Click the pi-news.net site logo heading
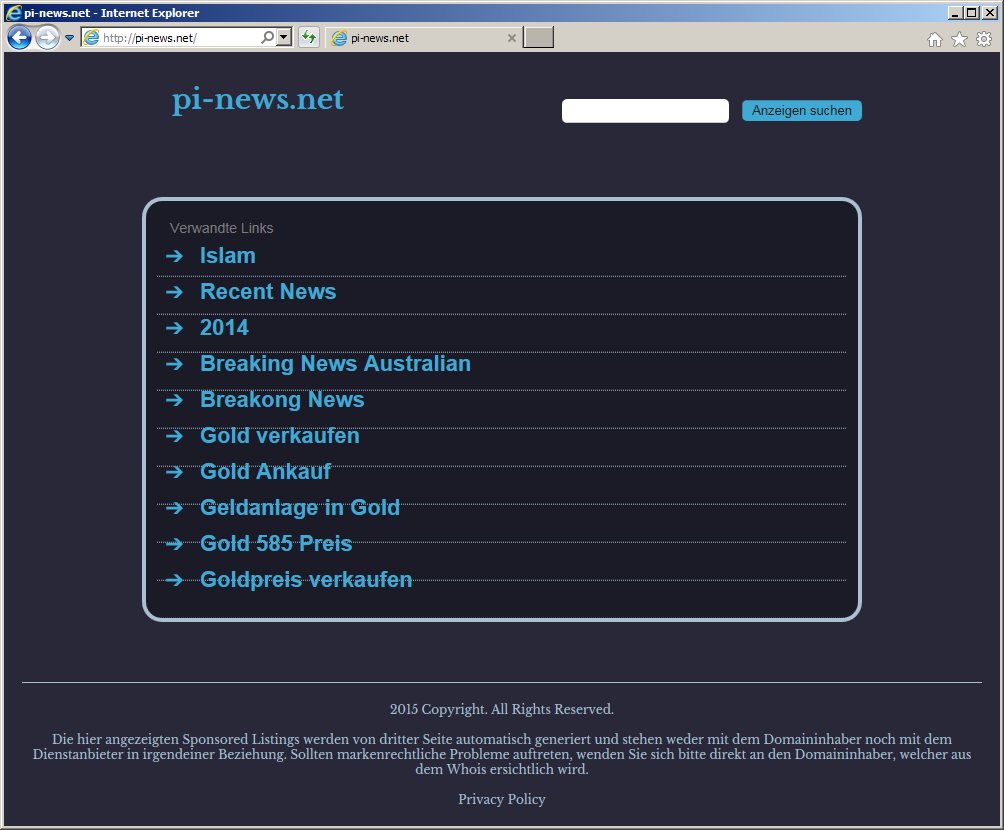The image size is (1004, 830). (257, 100)
